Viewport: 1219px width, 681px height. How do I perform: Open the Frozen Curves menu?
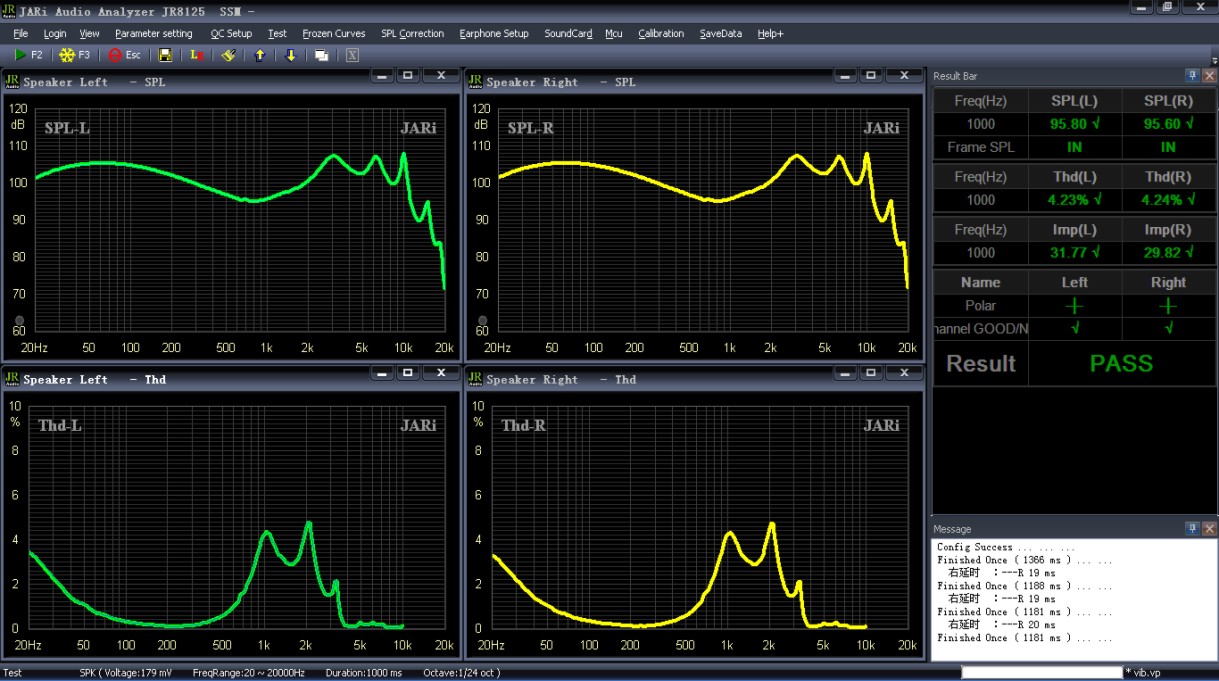click(333, 33)
